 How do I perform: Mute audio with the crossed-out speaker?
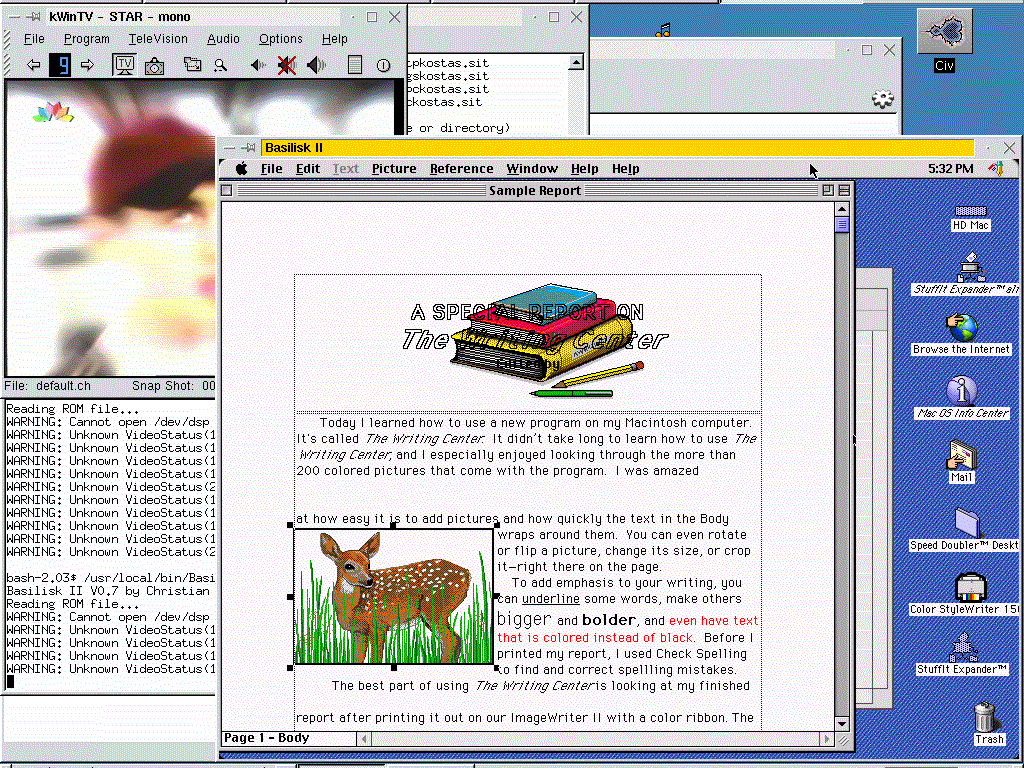(286, 65)
